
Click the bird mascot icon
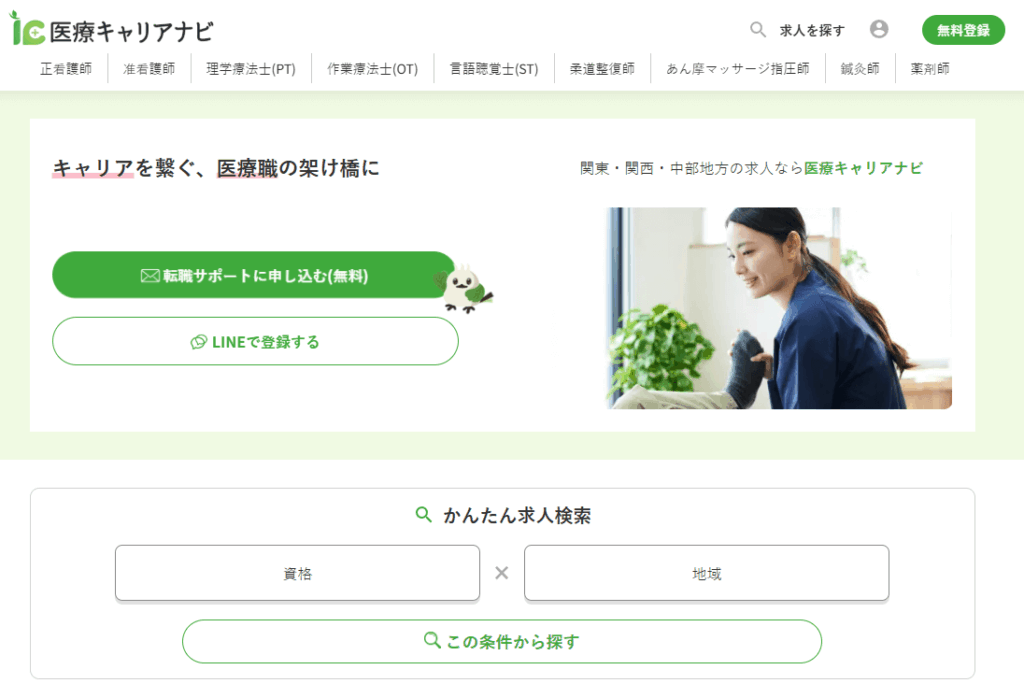click(466, 288)
